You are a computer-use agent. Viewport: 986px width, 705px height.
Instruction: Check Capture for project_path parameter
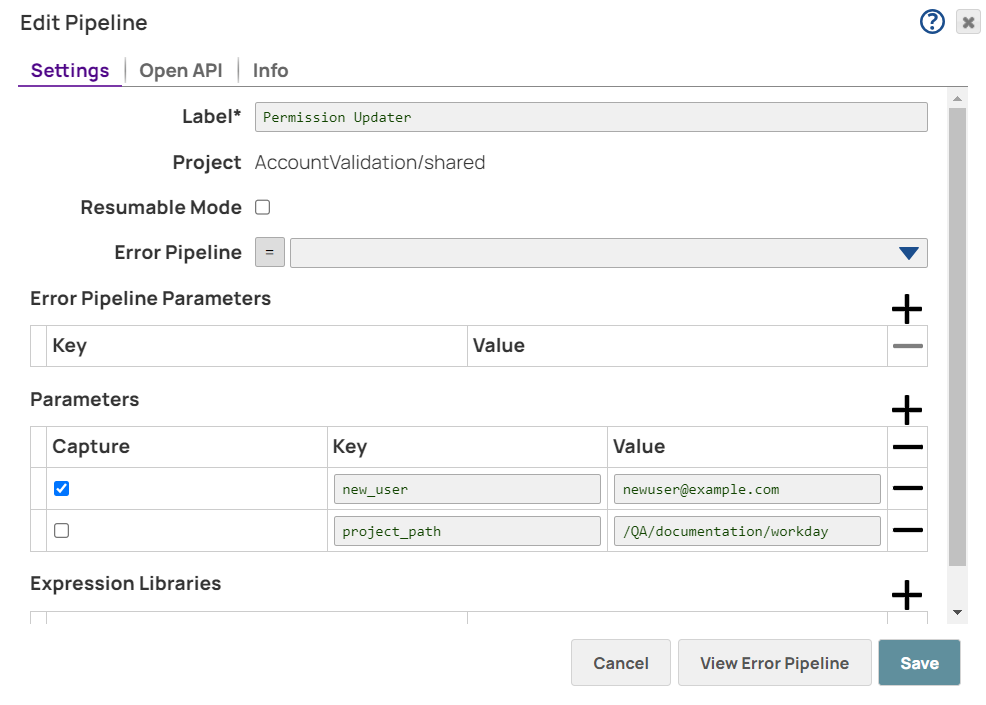tap(62, 531)
